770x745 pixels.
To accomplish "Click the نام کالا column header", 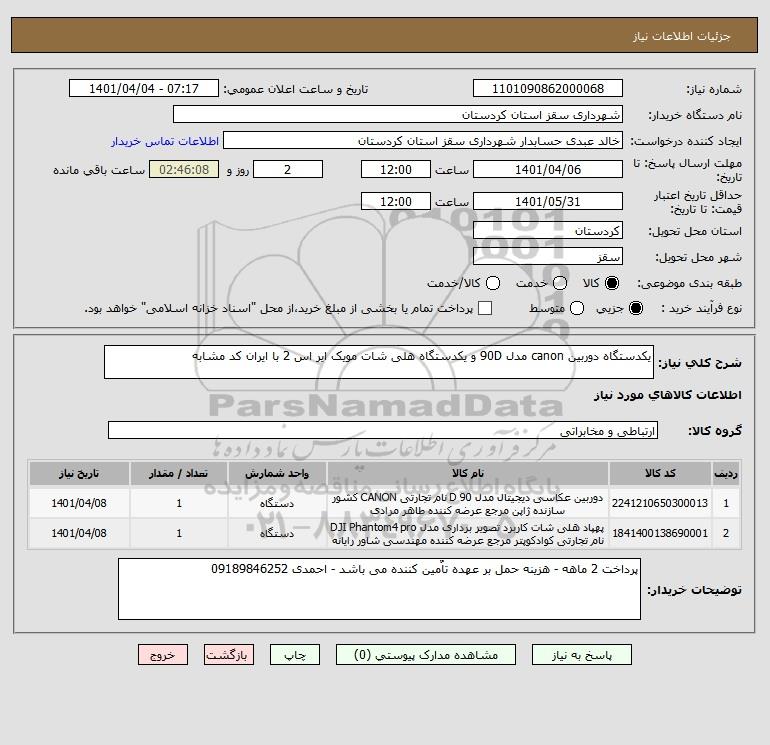I will 468,473.
